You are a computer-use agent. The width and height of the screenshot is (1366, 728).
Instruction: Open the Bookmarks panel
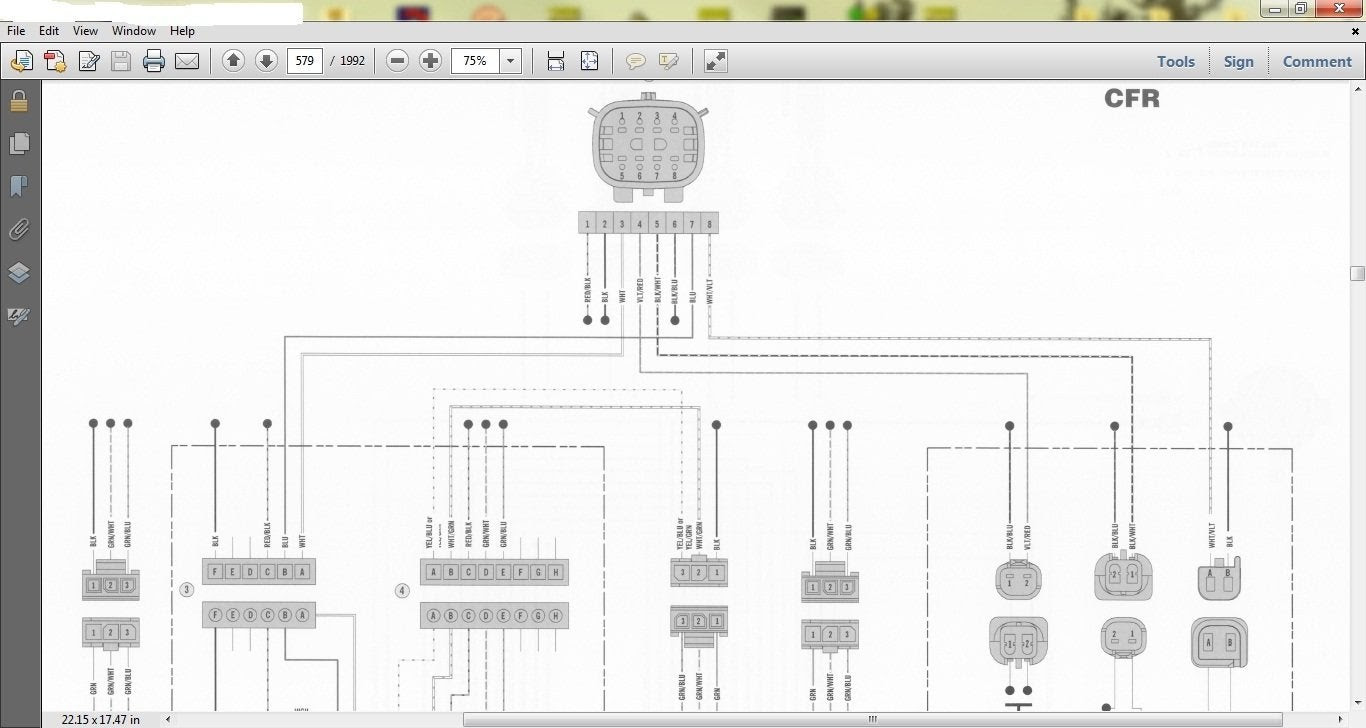click(x=18, y=186)
